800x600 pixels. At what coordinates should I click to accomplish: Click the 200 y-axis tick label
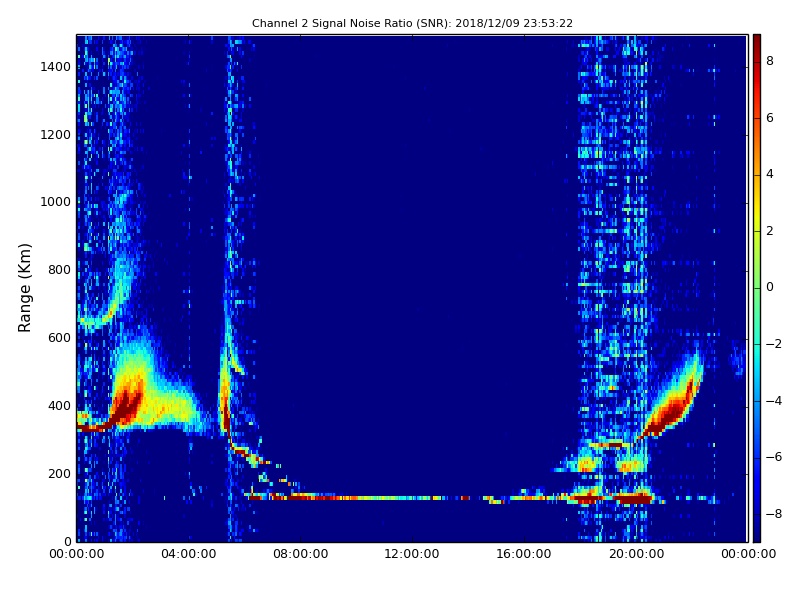(x=59, y=473)
